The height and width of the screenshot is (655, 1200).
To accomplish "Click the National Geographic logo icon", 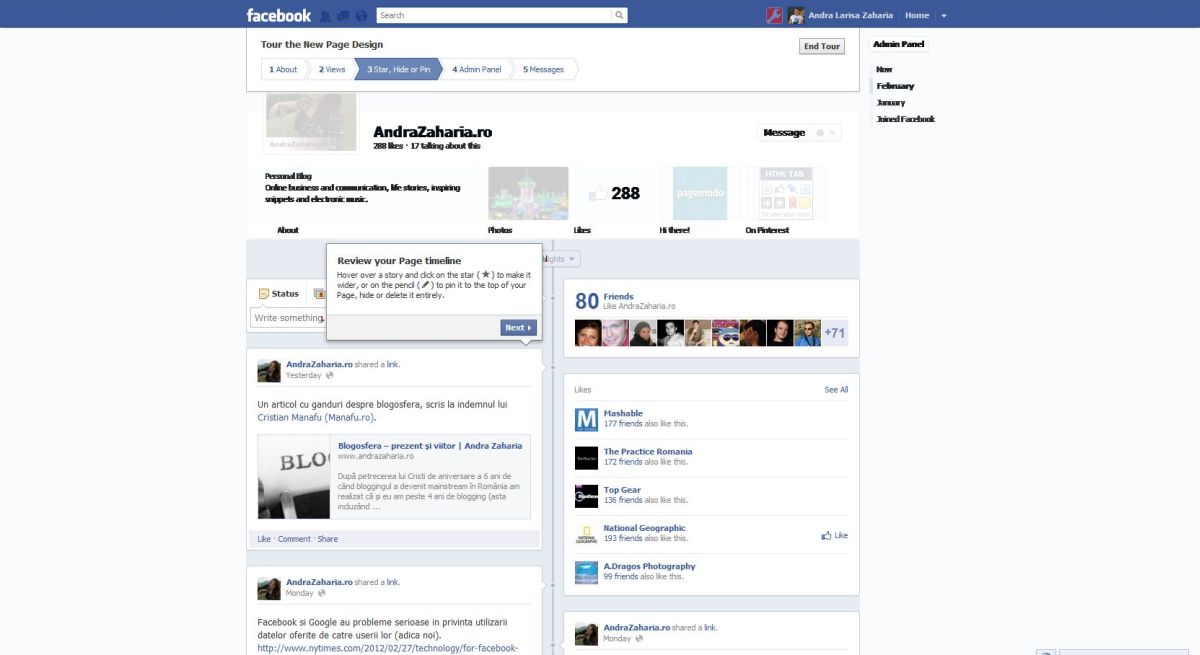I will click(x=586, y=534).
